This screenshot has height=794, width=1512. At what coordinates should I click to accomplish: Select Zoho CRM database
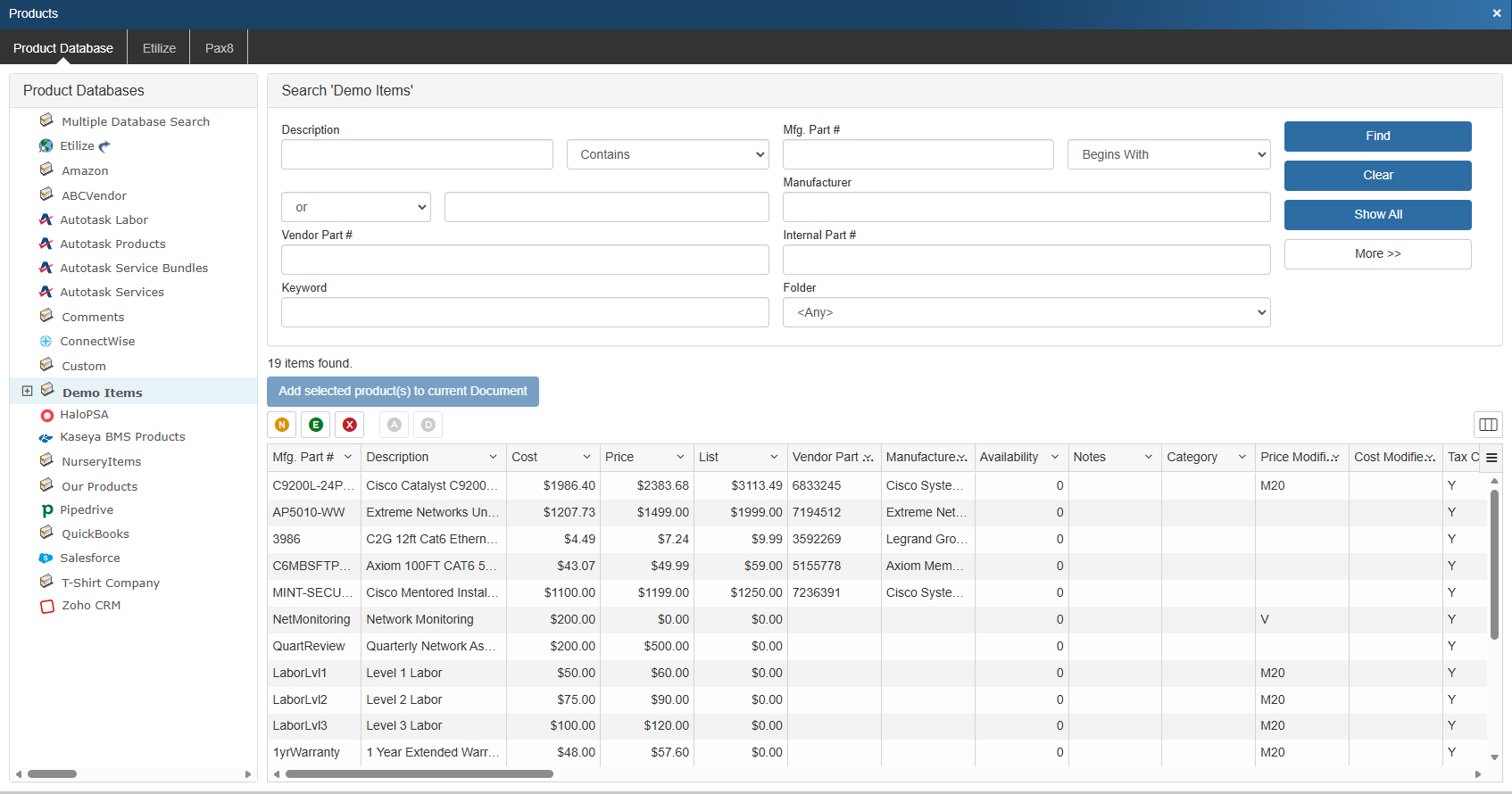90,606
